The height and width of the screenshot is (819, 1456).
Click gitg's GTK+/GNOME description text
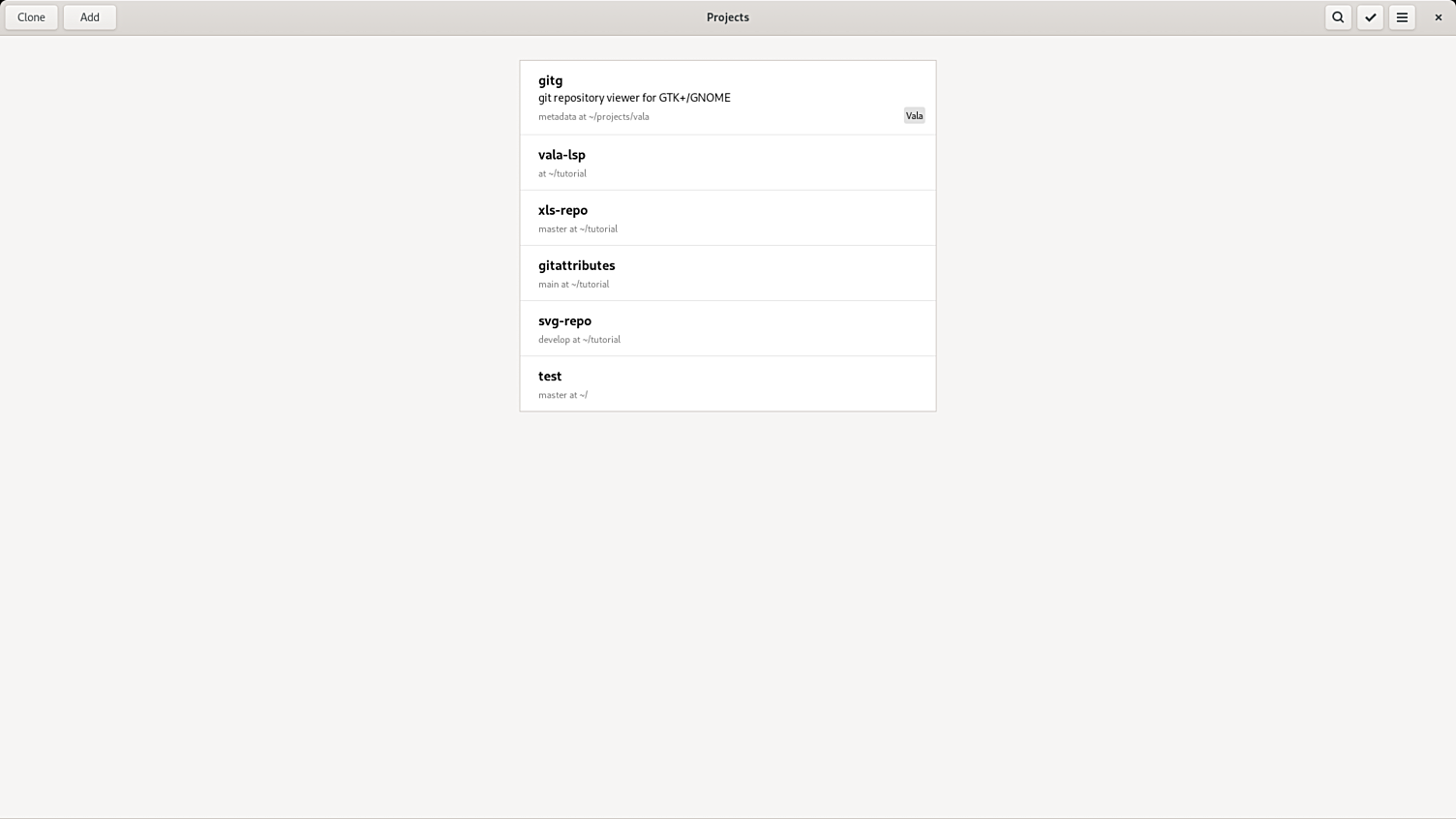pyautogui.click(x=634, y=98)
